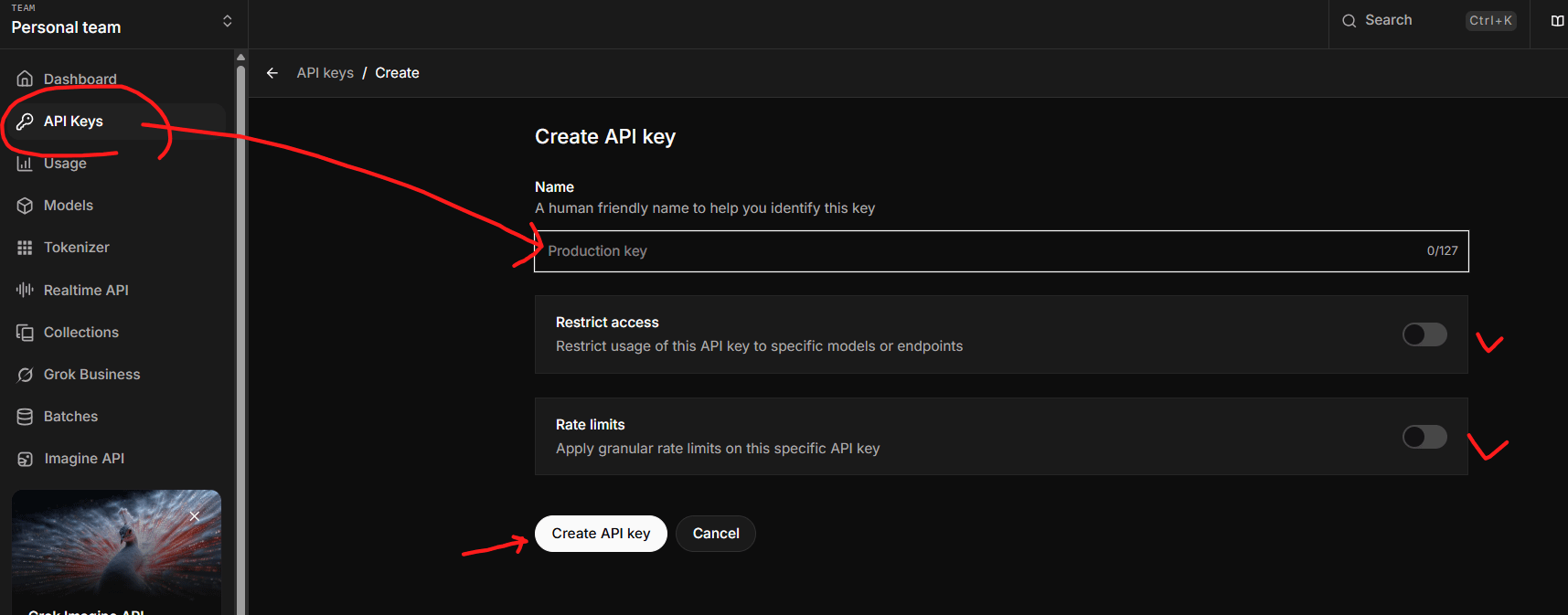The image size is (1568, 615).
Task: Click the 0/127 character counter
Action: [1443, 251]
